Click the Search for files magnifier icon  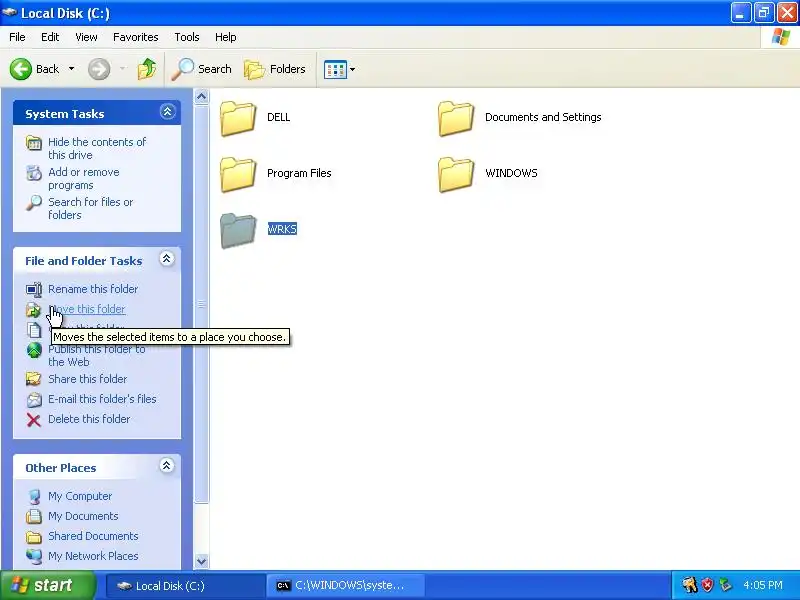point(34,203)
